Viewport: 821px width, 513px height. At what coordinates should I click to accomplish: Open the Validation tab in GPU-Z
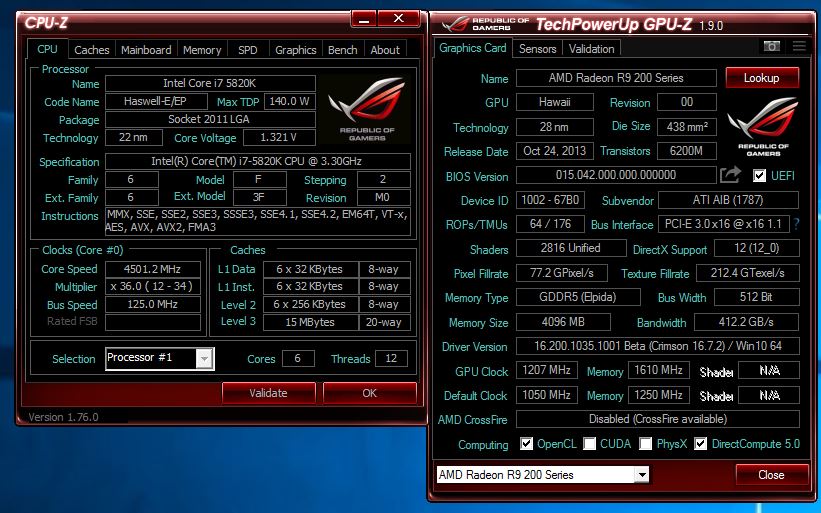[x=592, y=49]
